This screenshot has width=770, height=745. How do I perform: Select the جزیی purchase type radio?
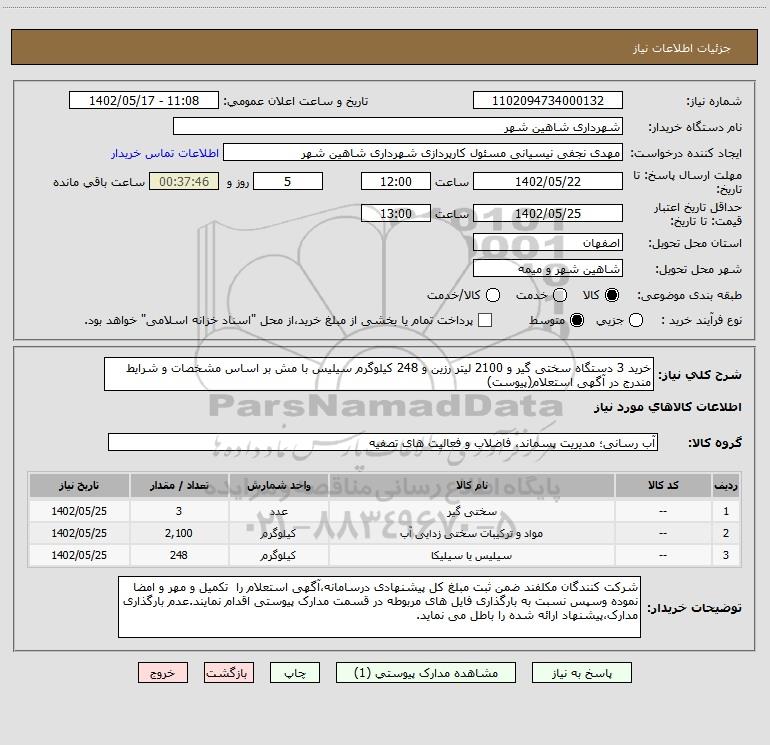coord(636,320)
